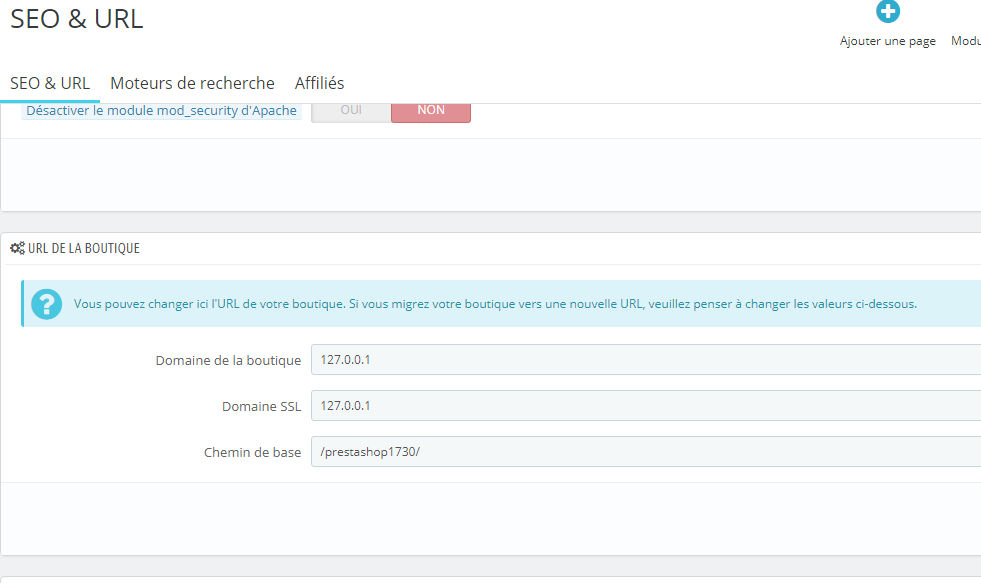Viewport: 981px width, 583px height.
Task: Click the gear icon beside URL DE LA BOUTIQUE
Action: click(16, 247)
